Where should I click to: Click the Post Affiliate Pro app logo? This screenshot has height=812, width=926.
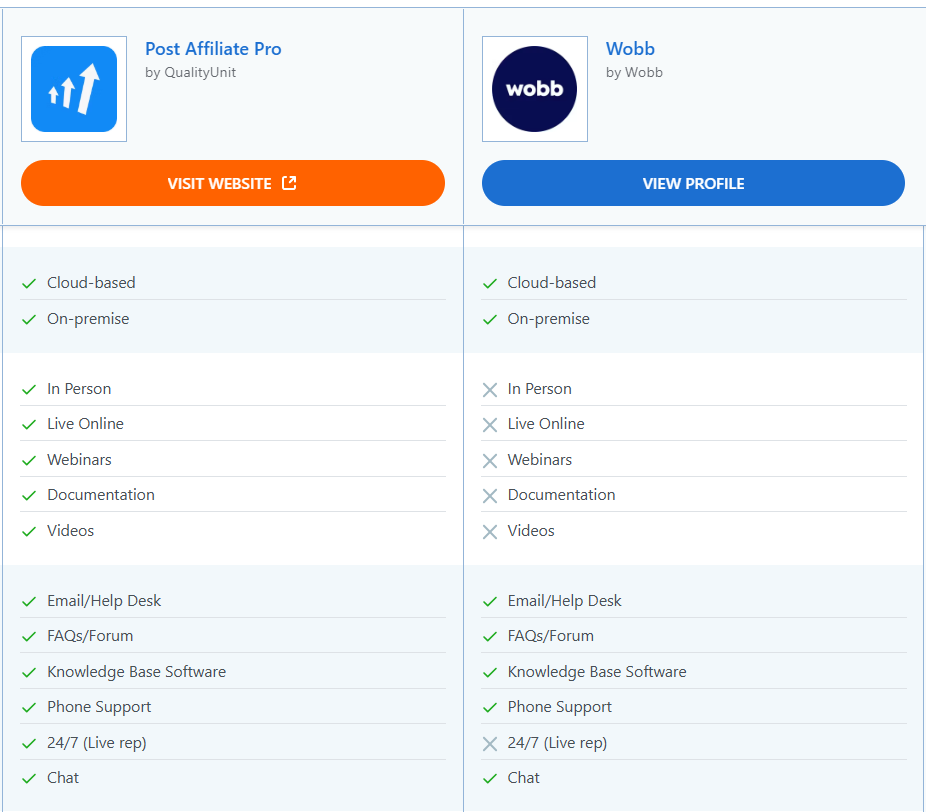(73, 89)
